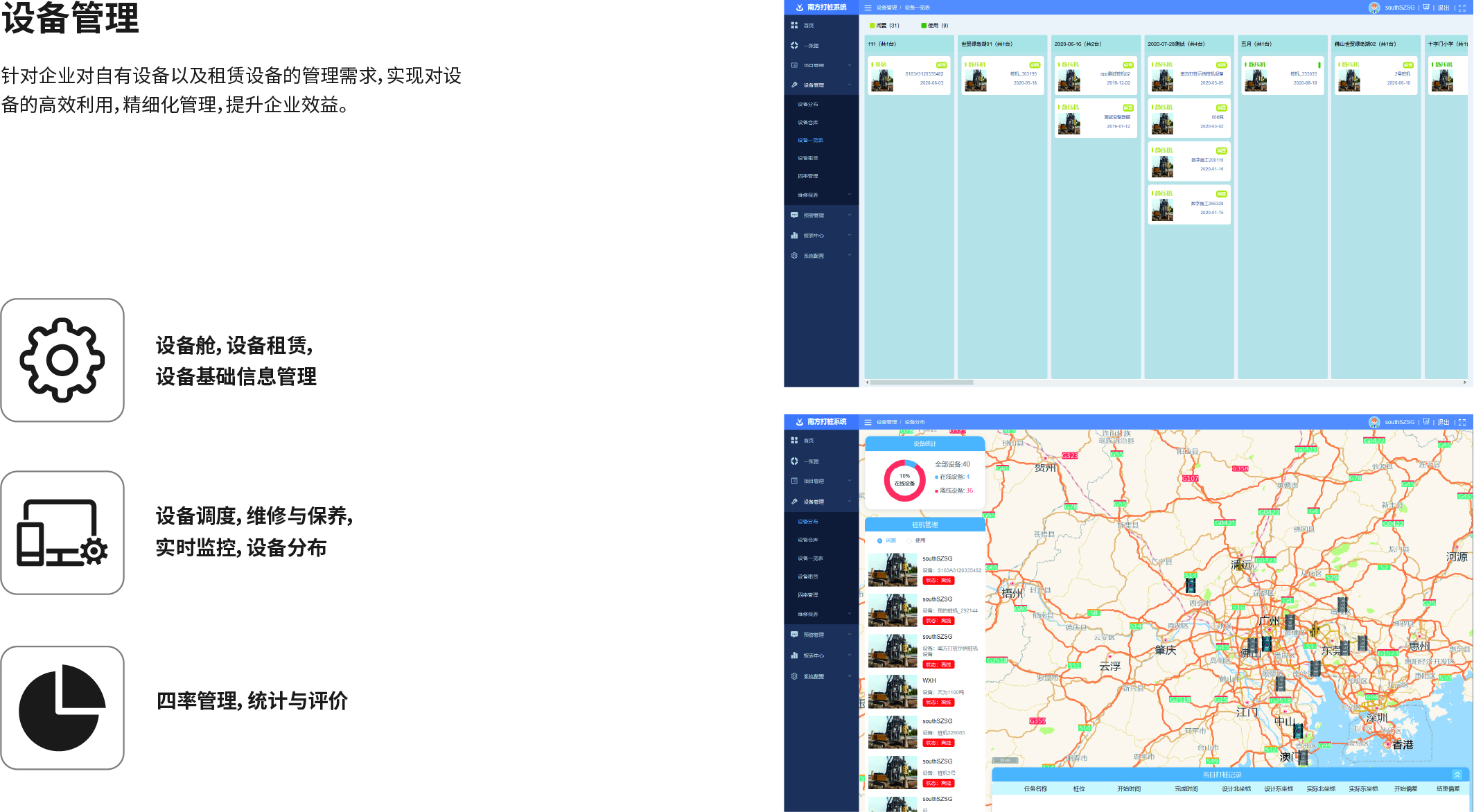
Task: Click the horizontal scrollbar below the device columns
Action: pyautogui.click(x=922, y=382)
